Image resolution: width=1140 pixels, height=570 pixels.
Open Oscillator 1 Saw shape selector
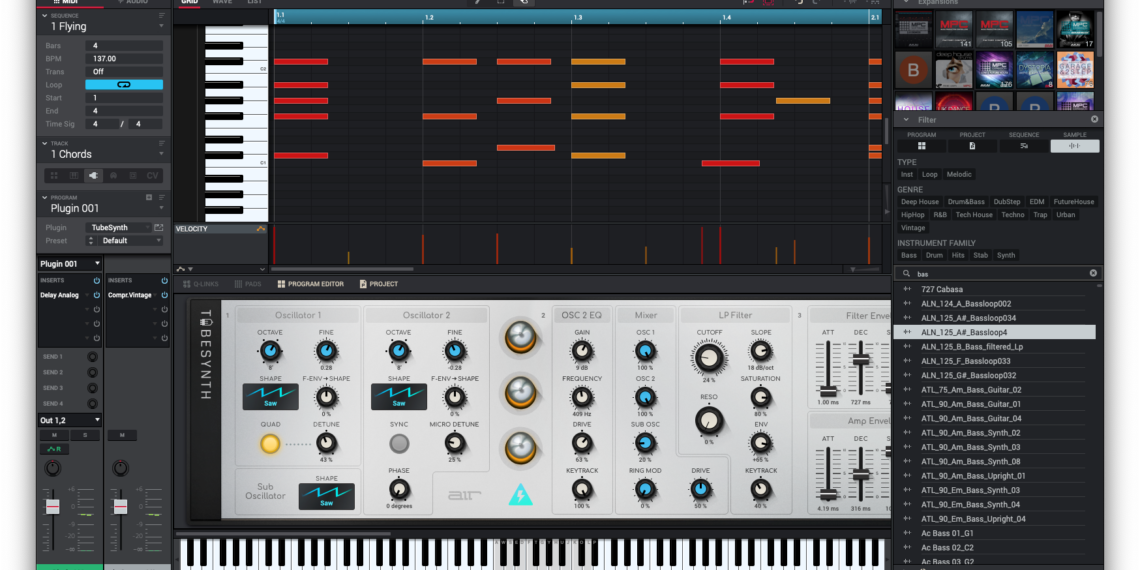click(270, 398)
